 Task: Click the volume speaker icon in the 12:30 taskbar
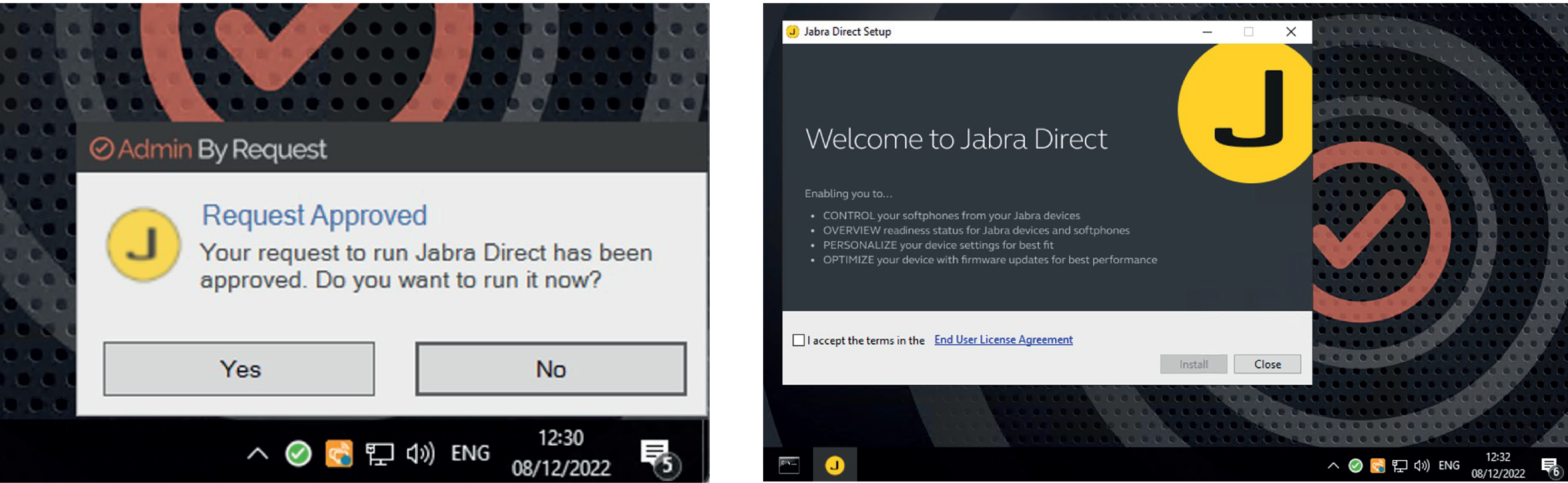(420, 454)
